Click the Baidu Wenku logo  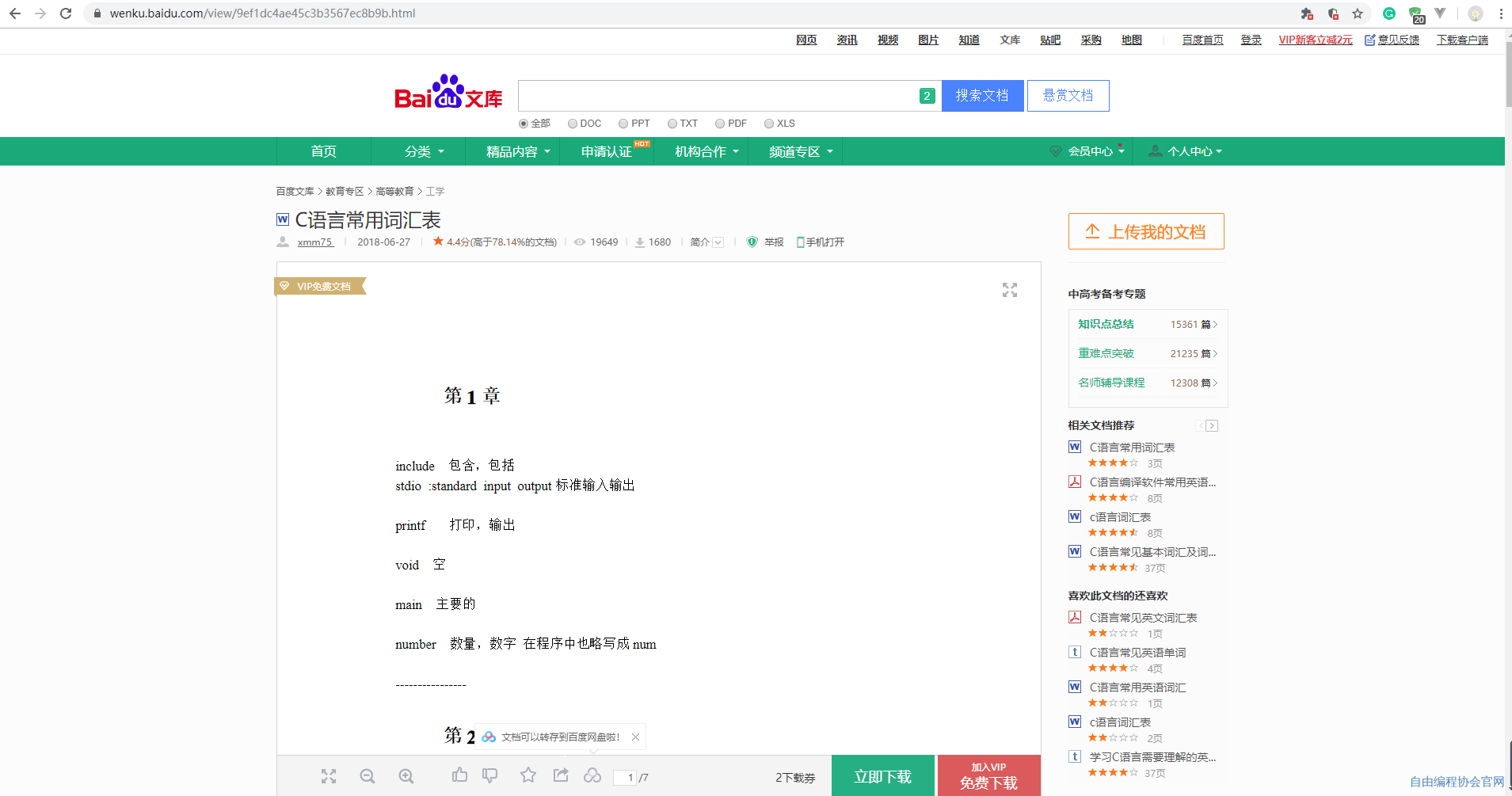(x=448, y=93)
